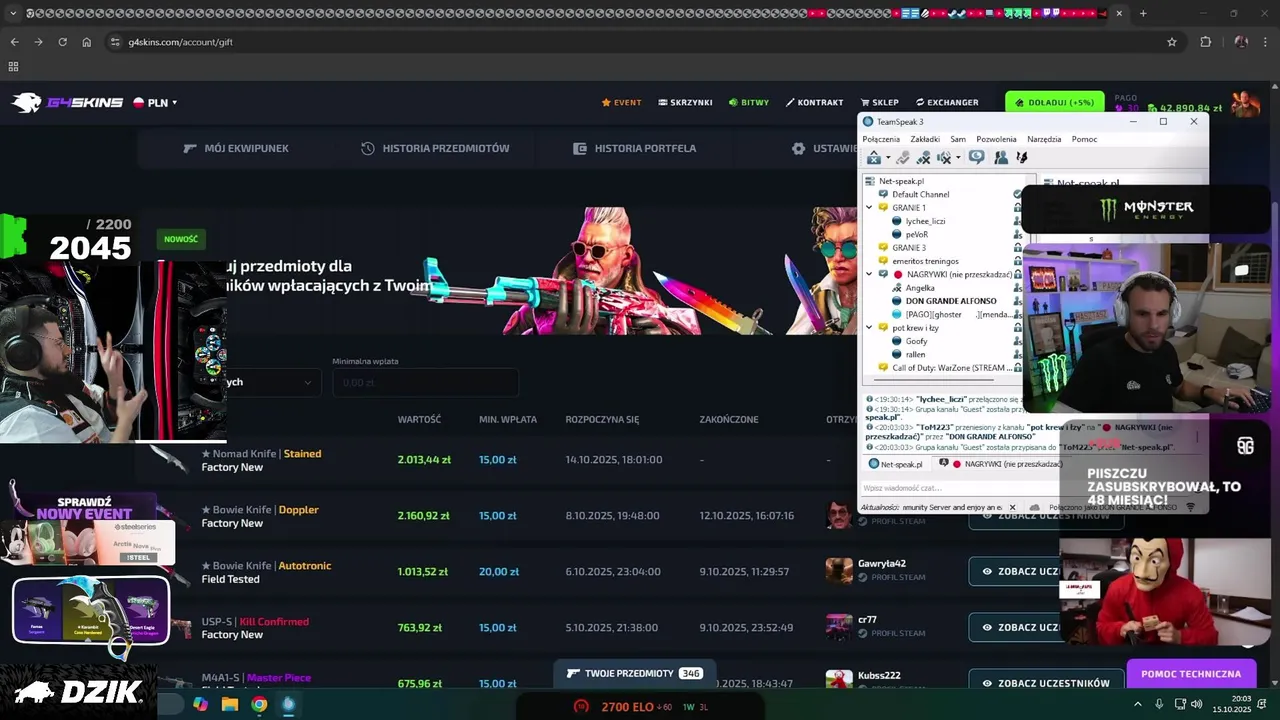Open cr77 winner avatar
1280x720 pixels.
(839, 626)
